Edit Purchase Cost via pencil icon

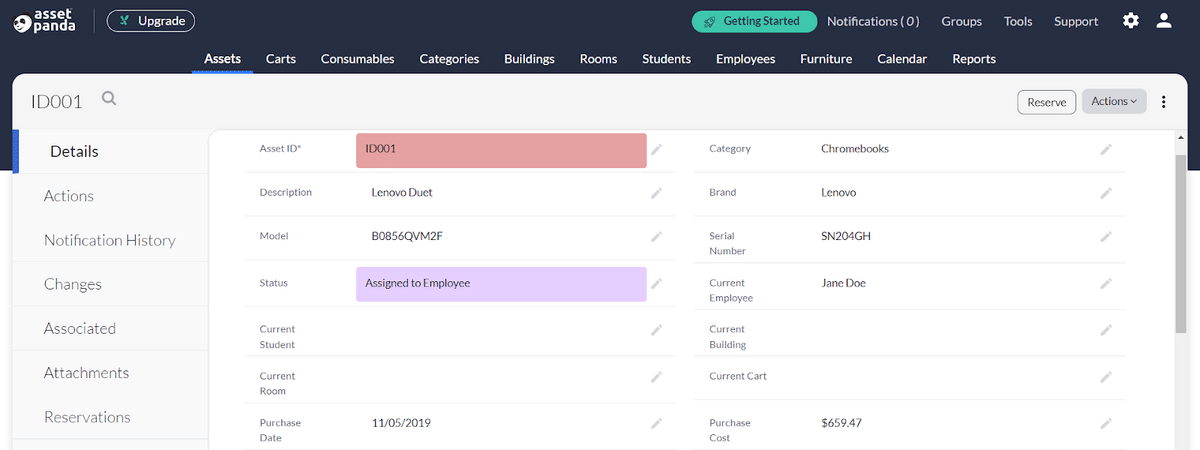1106,424
